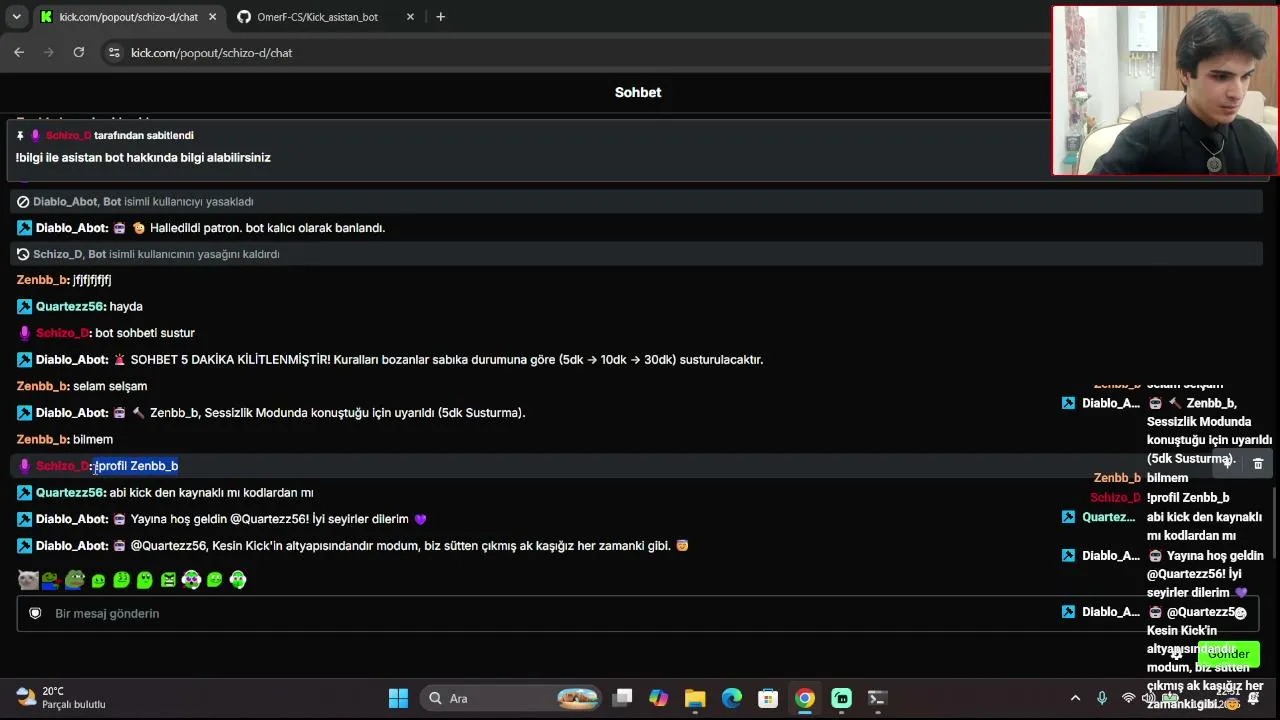
Task: Delete the message using the trash icon
Action: [1258, 463]
